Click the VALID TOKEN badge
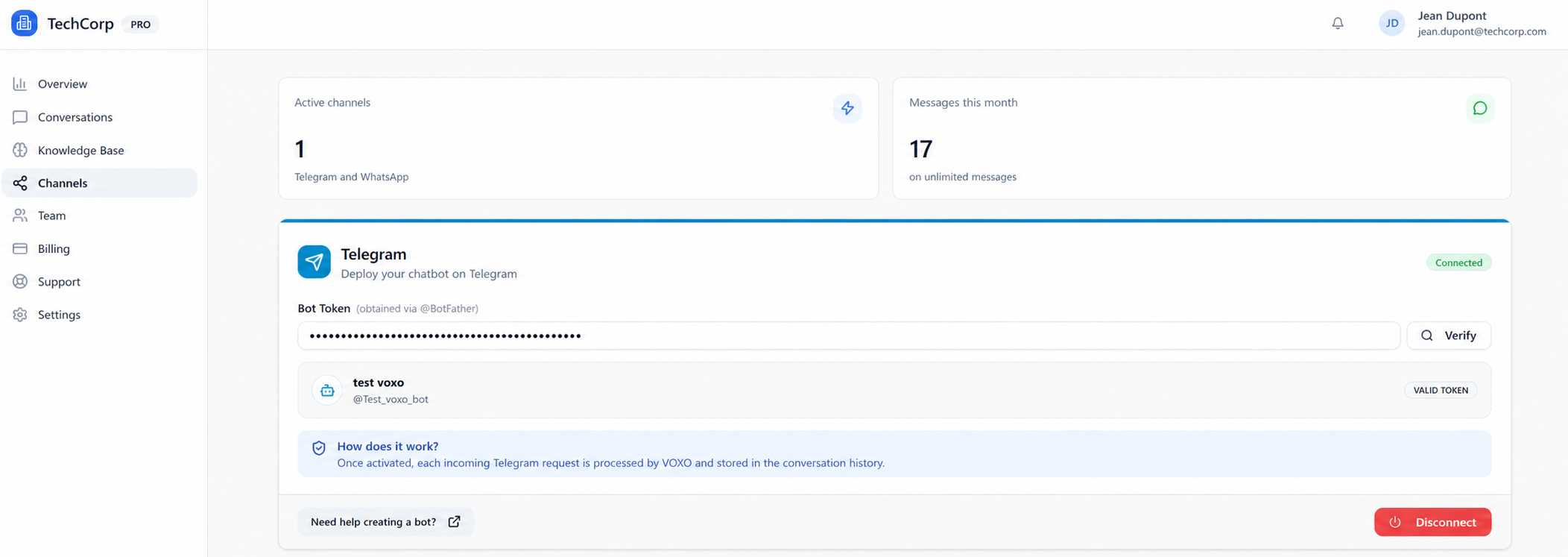This screenshot has width=1568, height=557. click(x=1441, y=390)
